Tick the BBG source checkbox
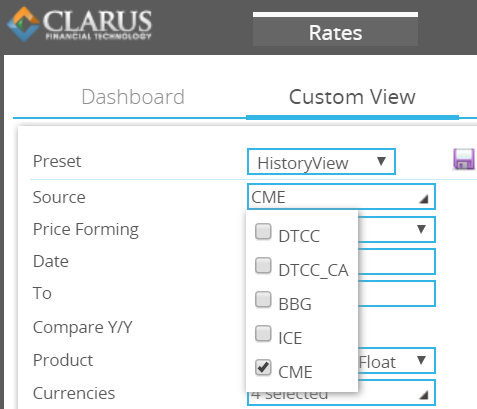This screenshot has width=477, height=409. pyautogui.click(x=263, y=299)
